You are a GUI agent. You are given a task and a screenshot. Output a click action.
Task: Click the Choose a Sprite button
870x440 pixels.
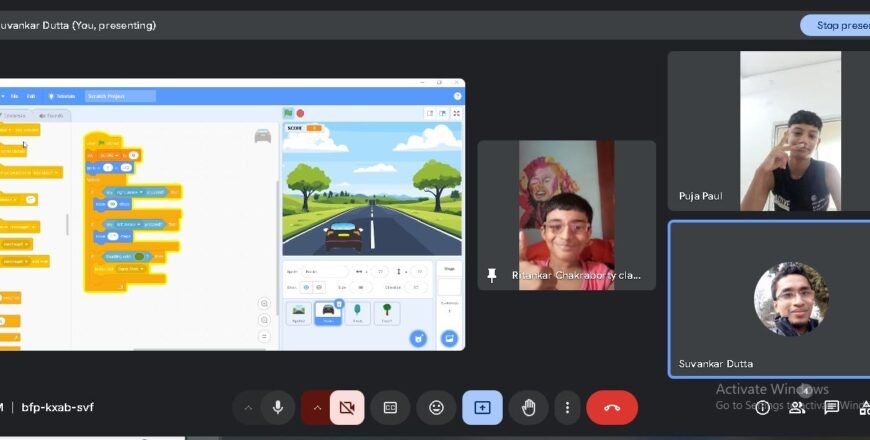click(x=418, y=338)
